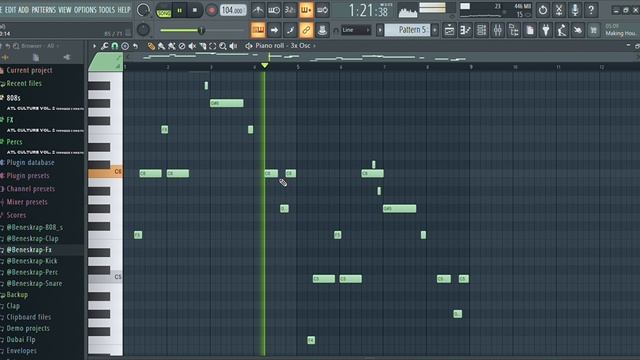Image resolution: width=640 pixels, height=360 pixels.
Task: Pause playback with the pause button
Action: coord(180,10)
